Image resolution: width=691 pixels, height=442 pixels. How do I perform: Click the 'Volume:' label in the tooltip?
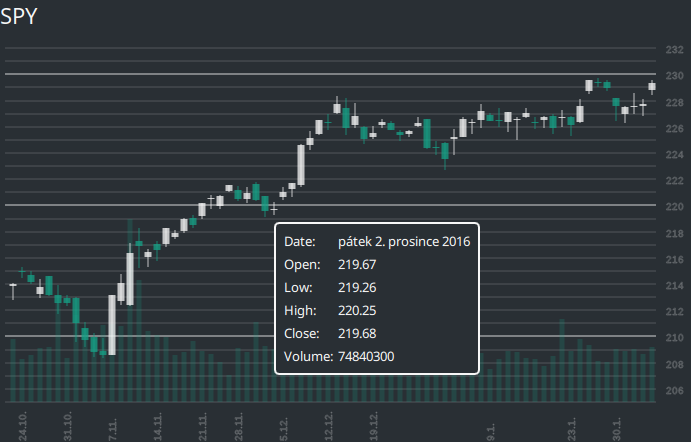pyautogui.click(x=308, y=356)
